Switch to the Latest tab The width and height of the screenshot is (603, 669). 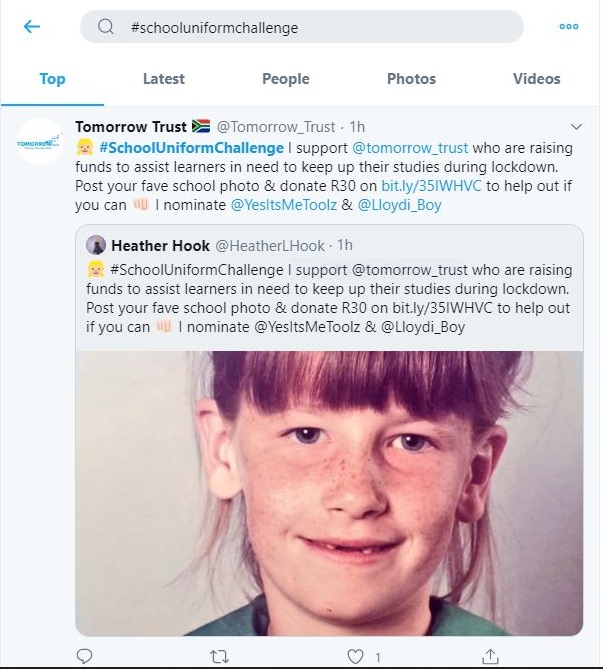[164, 79]
